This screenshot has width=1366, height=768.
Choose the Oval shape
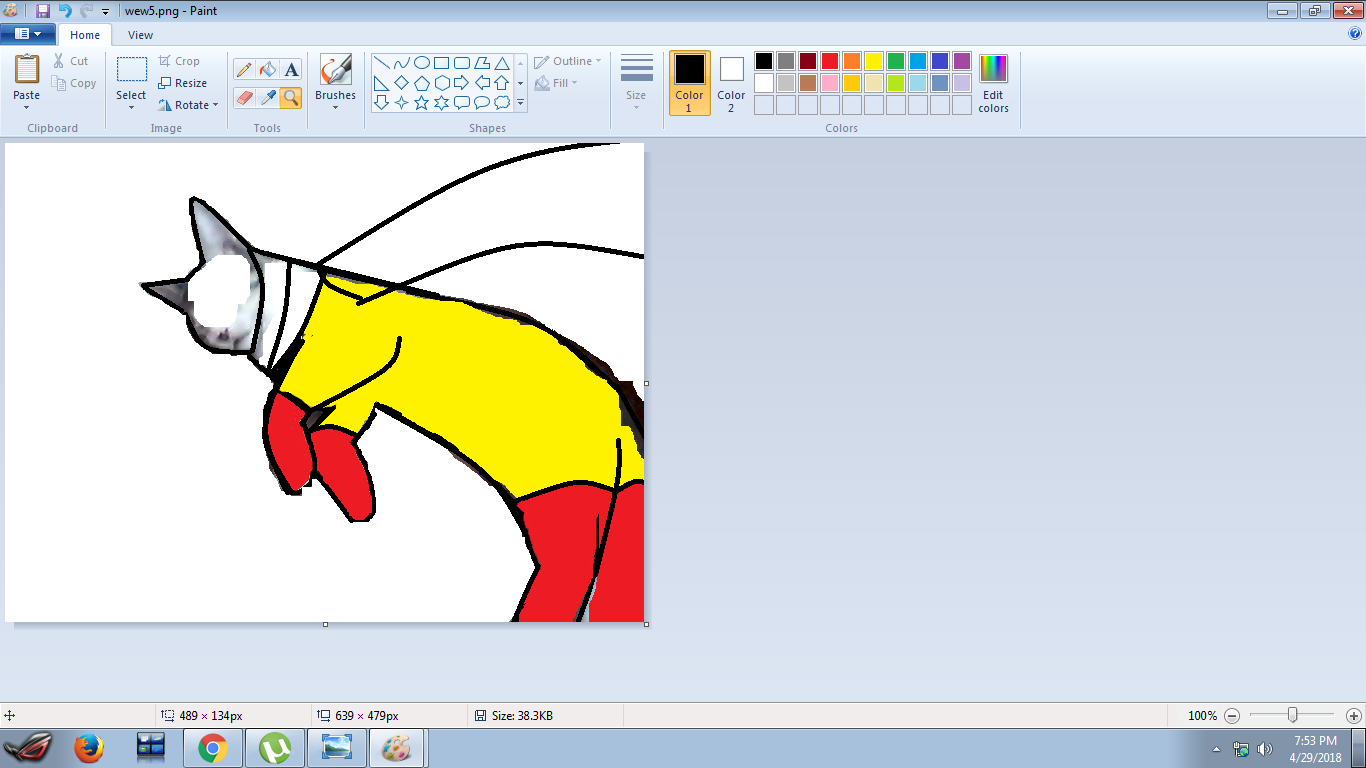click(x=422, y=62)
